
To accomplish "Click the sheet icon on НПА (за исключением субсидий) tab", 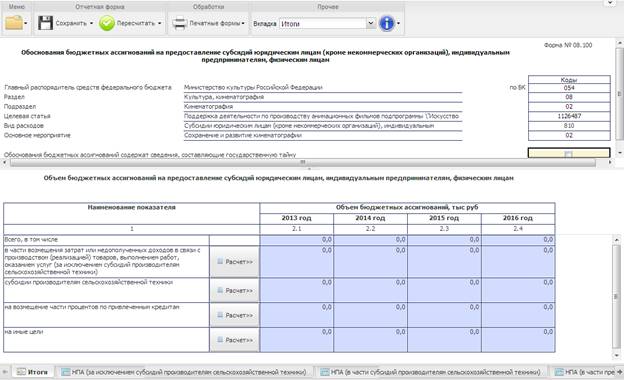I will coord(66,372).
